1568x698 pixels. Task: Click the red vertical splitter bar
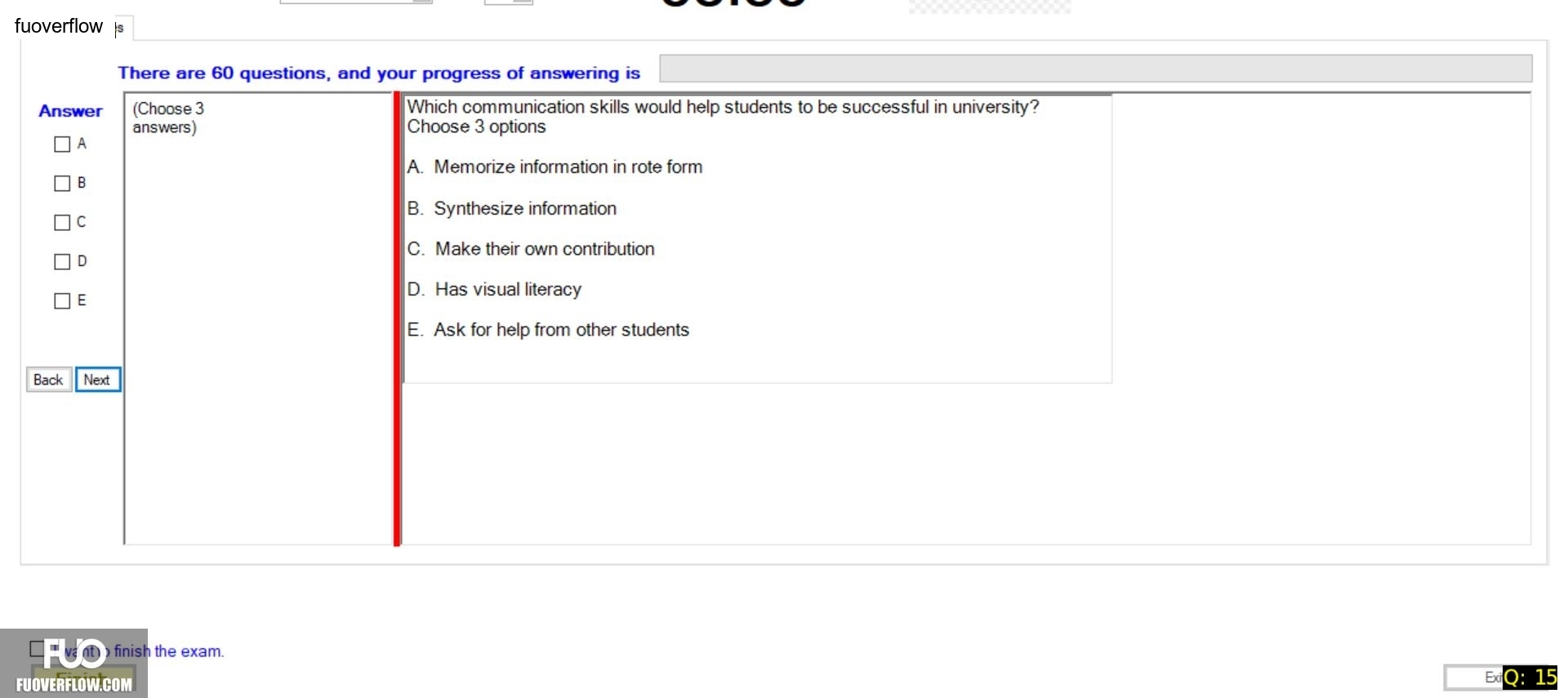pyautogui.click(x=397, y=318)
